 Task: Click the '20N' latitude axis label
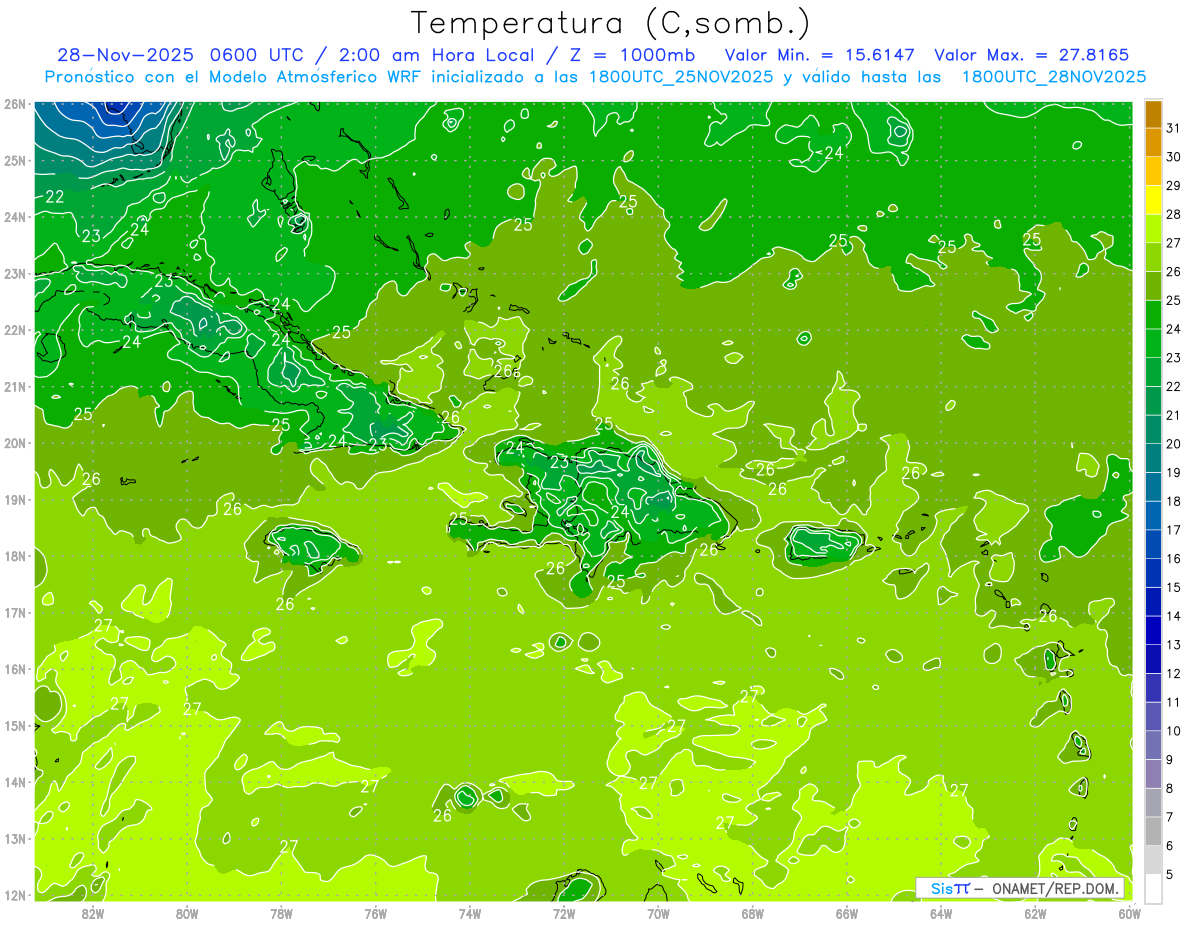click(x=15, y=443)
